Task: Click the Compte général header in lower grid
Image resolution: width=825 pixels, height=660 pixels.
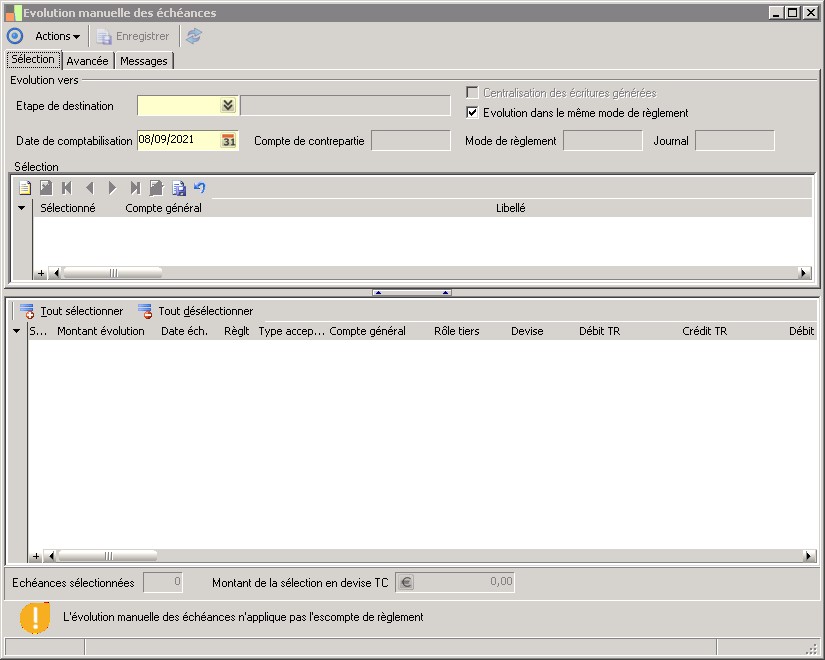Action: coord(367,331)
